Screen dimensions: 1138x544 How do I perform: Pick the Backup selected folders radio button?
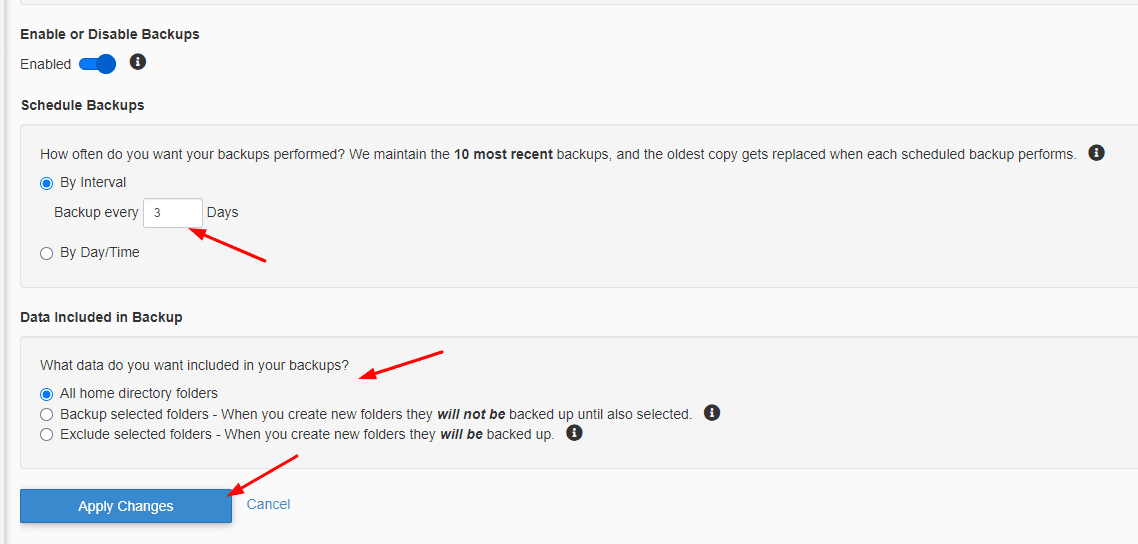pos(46,414)
